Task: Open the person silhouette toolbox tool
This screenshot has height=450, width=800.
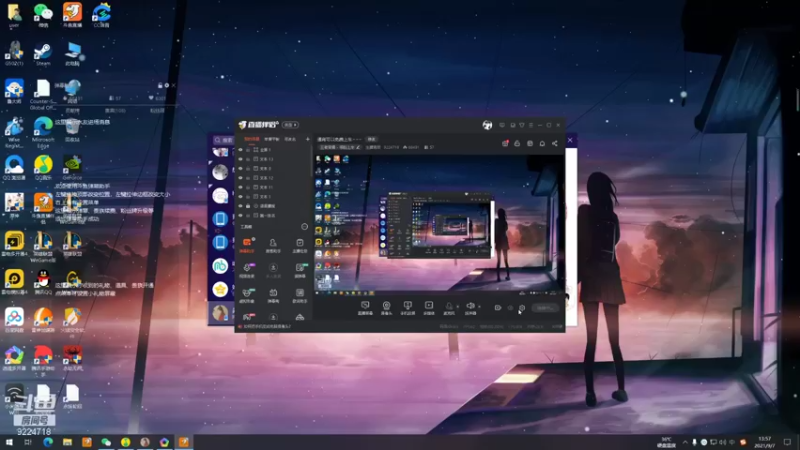Action: click(x=273, y=245)
